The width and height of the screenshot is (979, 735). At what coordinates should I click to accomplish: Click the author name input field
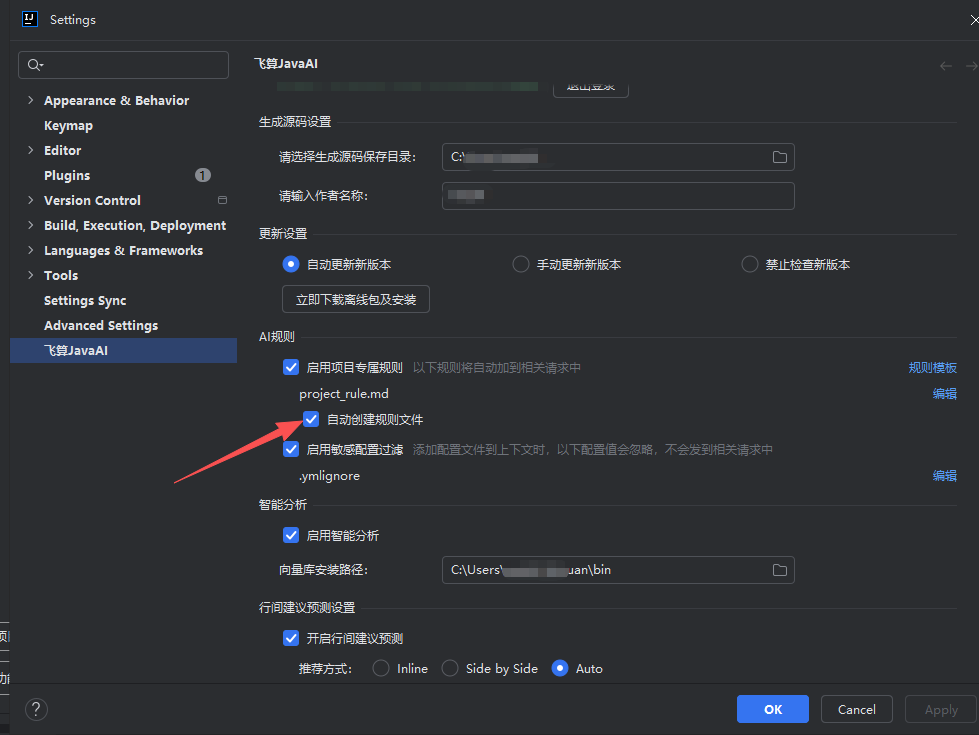point(618,196)
